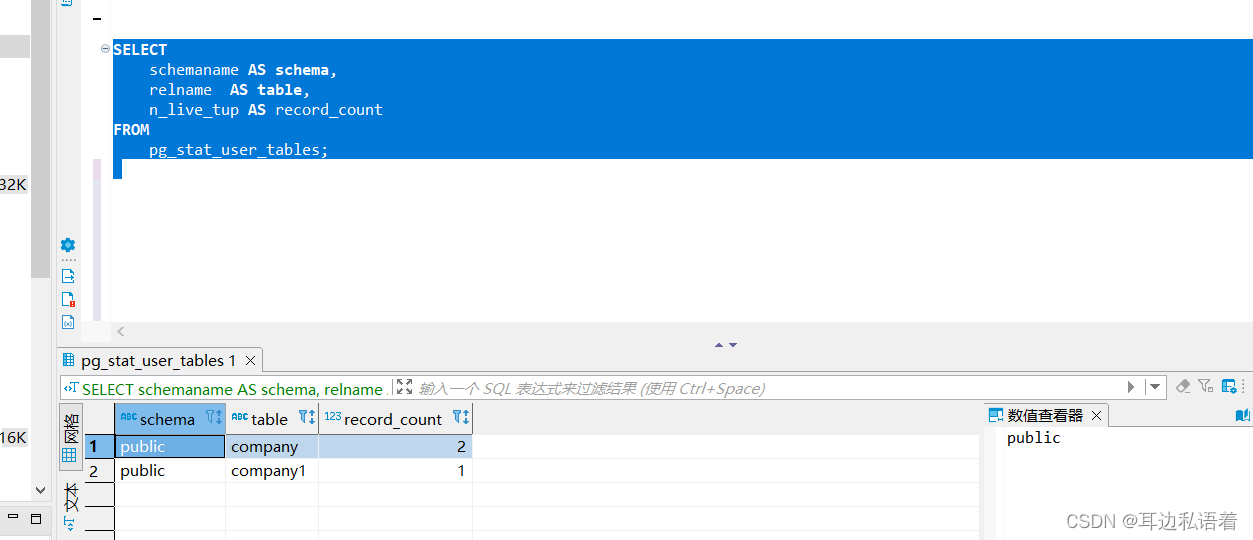Click the schemaname line in editor

243,70
